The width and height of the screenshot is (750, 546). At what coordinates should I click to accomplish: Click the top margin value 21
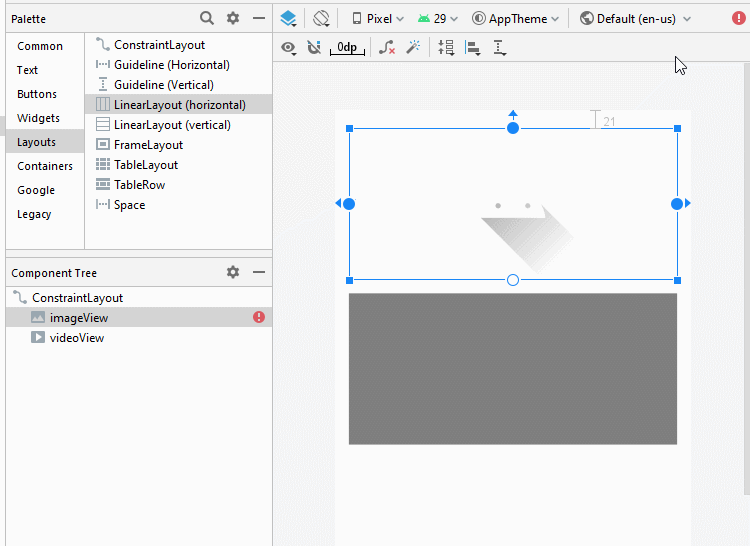click(609, 121)
